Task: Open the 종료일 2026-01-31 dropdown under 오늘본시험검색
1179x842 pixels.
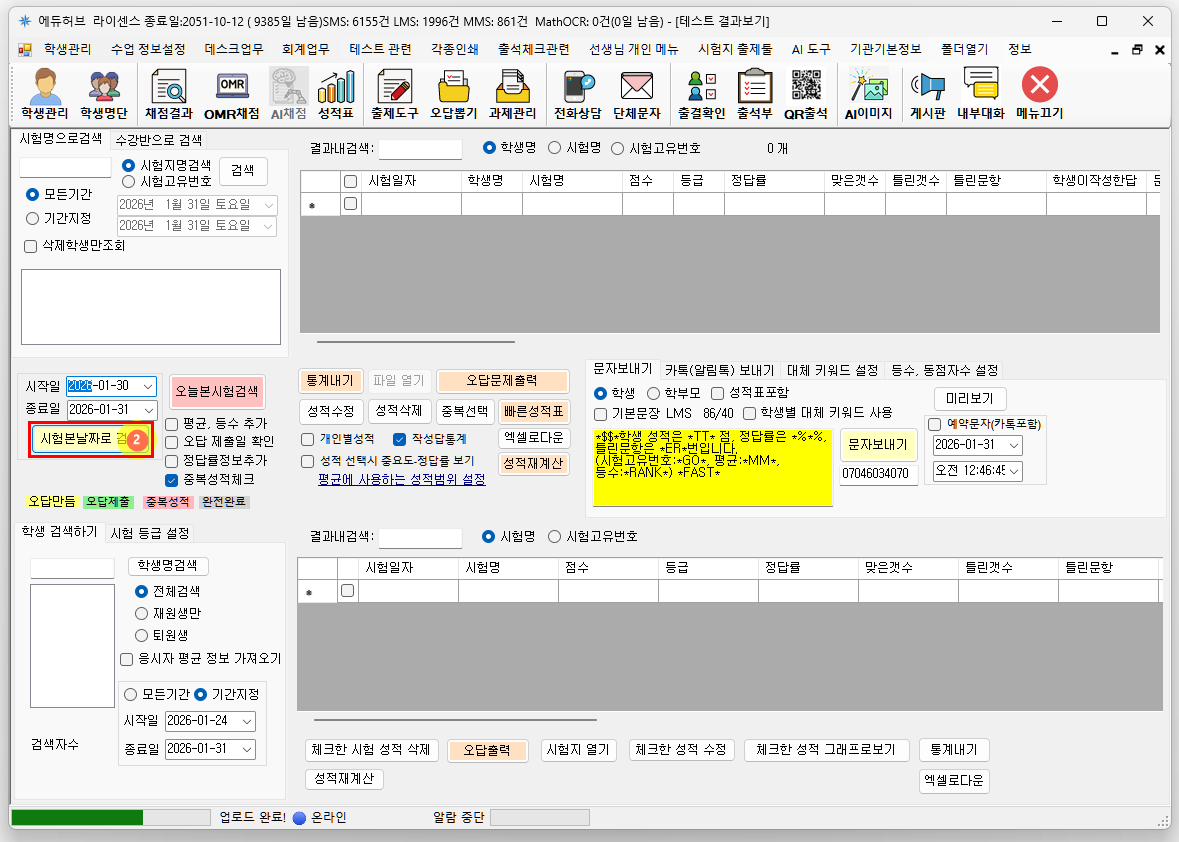Action: [148, 410]
